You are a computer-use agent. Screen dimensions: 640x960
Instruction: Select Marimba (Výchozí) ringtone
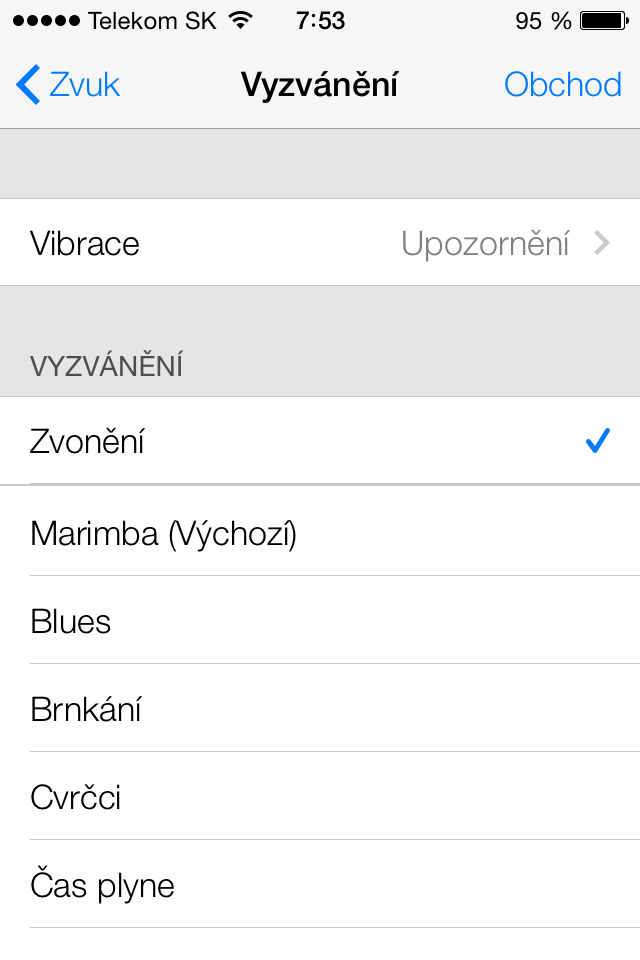pos(164,533)
